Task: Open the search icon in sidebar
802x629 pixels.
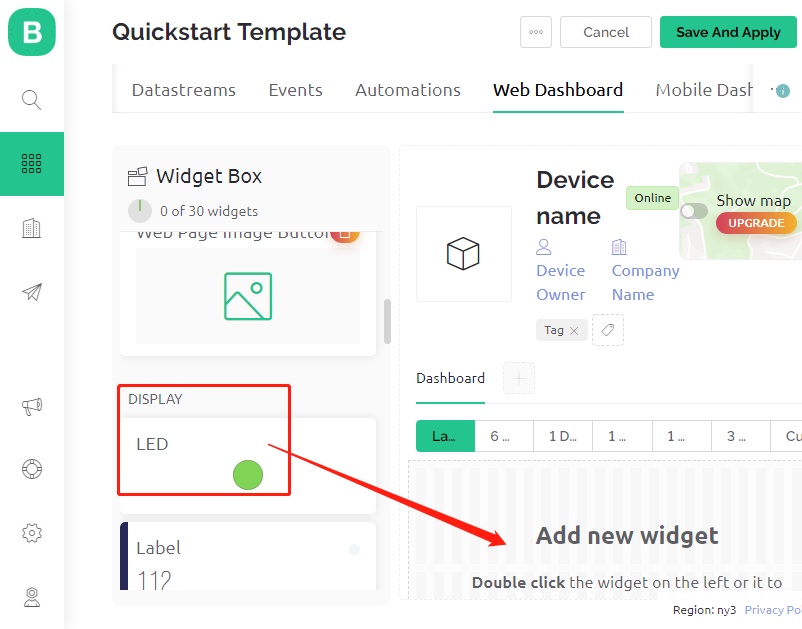Action: (32, 100)
